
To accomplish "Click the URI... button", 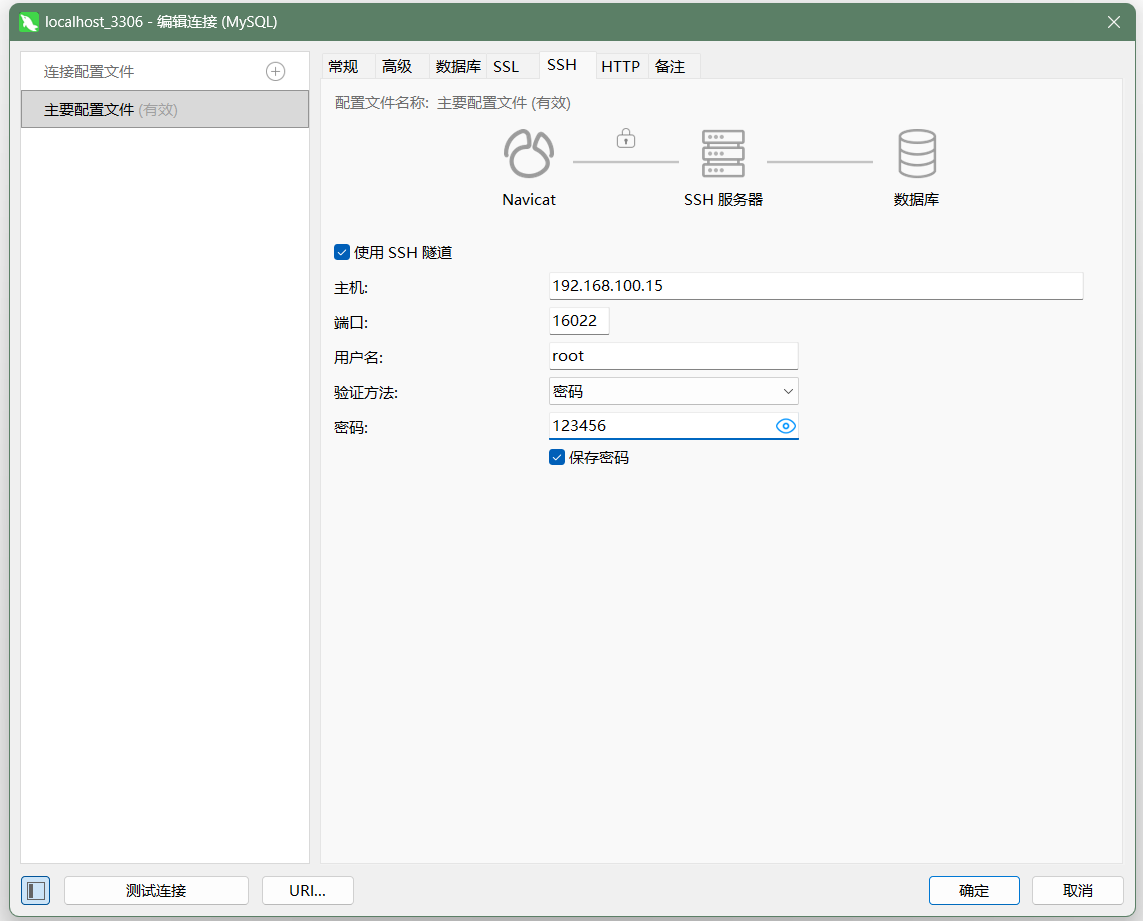I will point(308,890).
